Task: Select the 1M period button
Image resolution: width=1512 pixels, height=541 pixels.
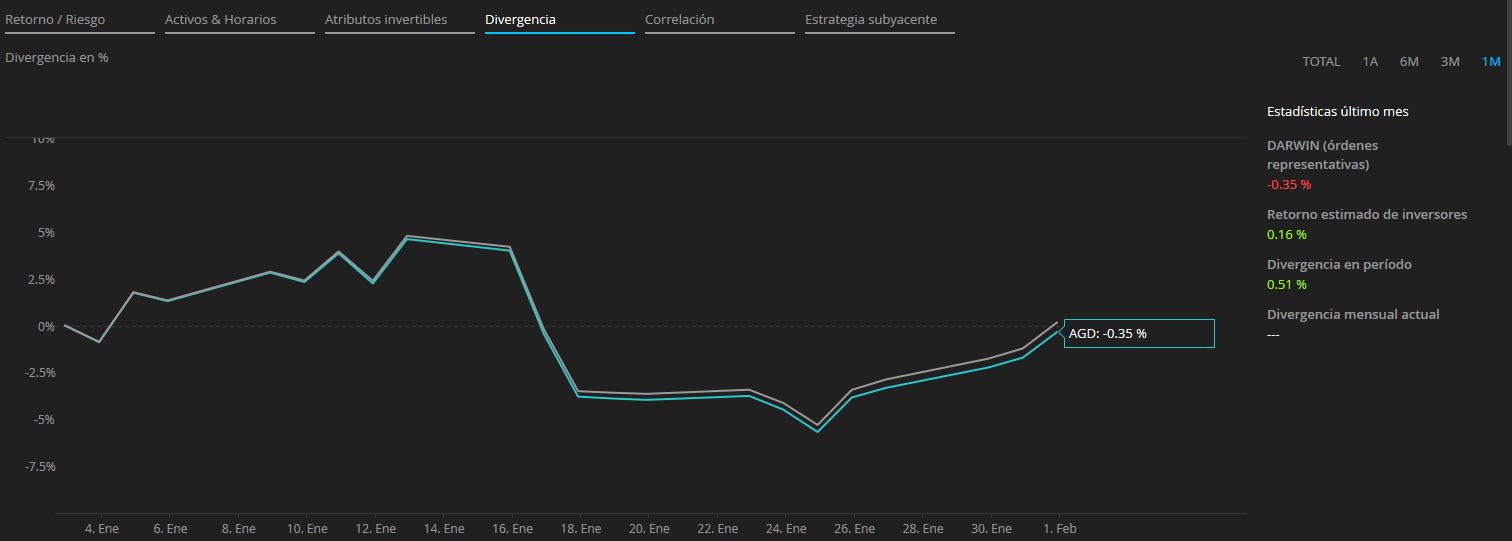Action: 1491,62
